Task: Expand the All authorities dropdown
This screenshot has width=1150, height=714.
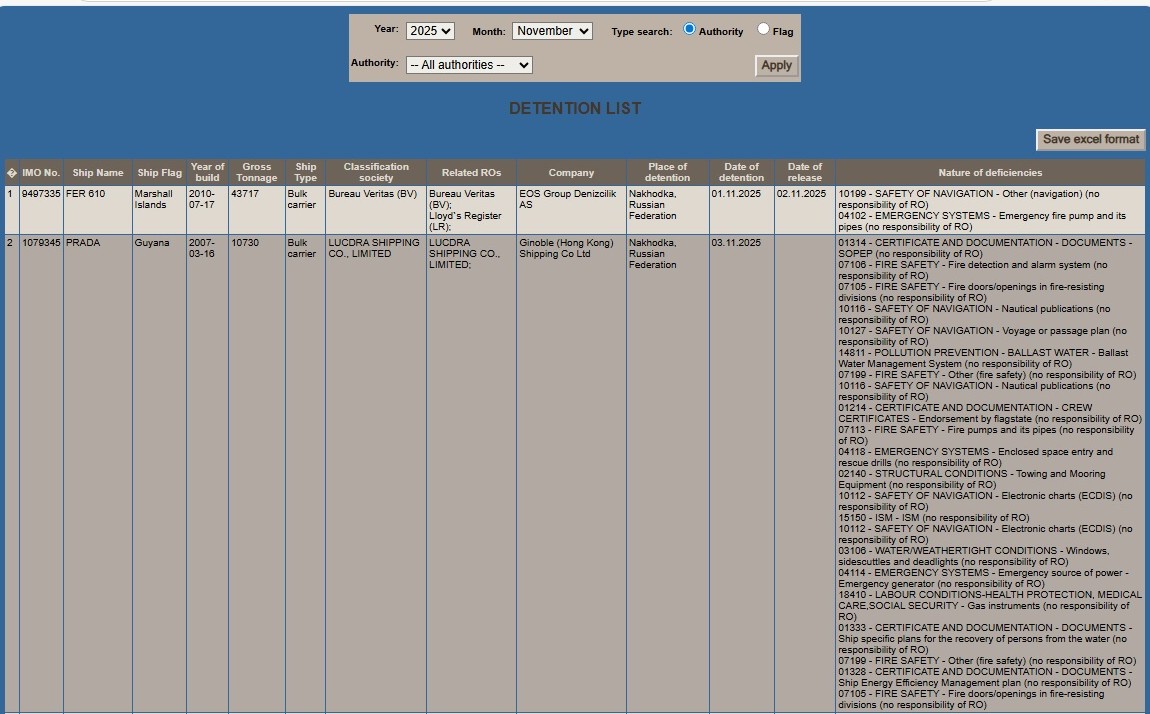Action: 469,65
